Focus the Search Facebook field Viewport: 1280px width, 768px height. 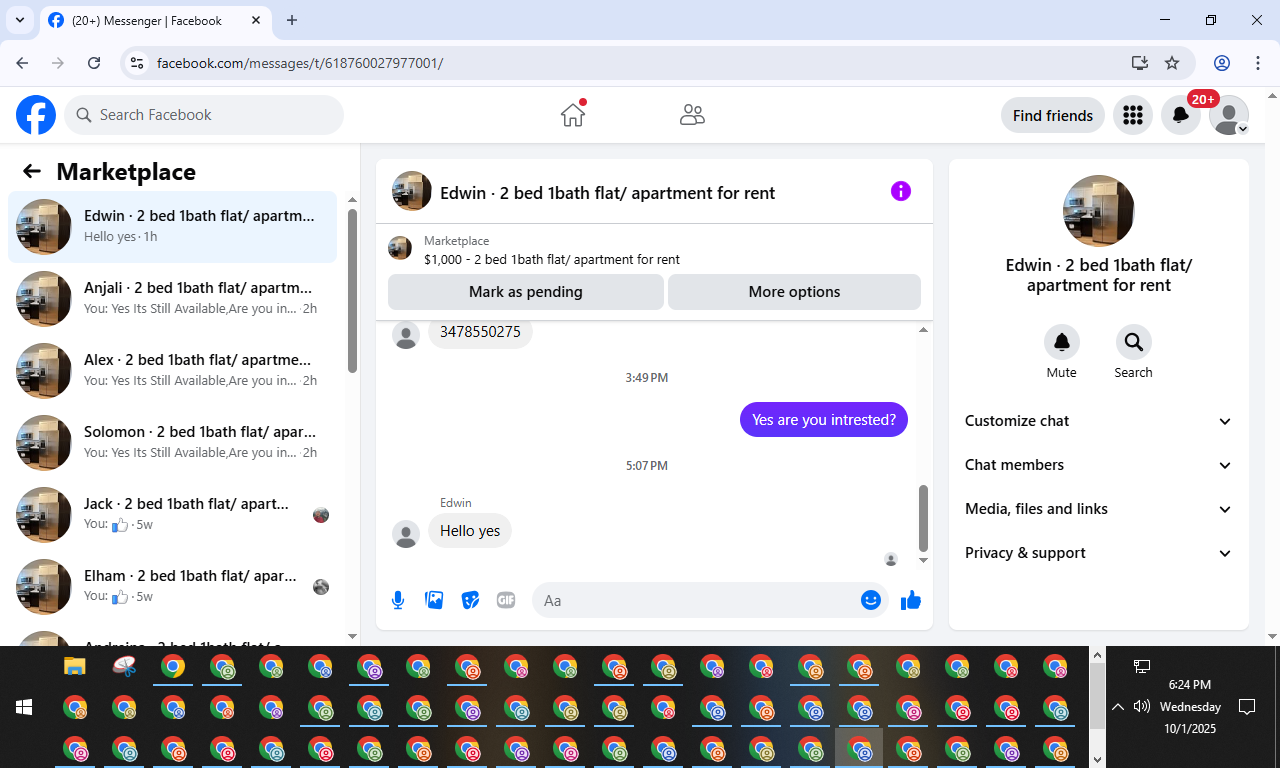point(204,115)
